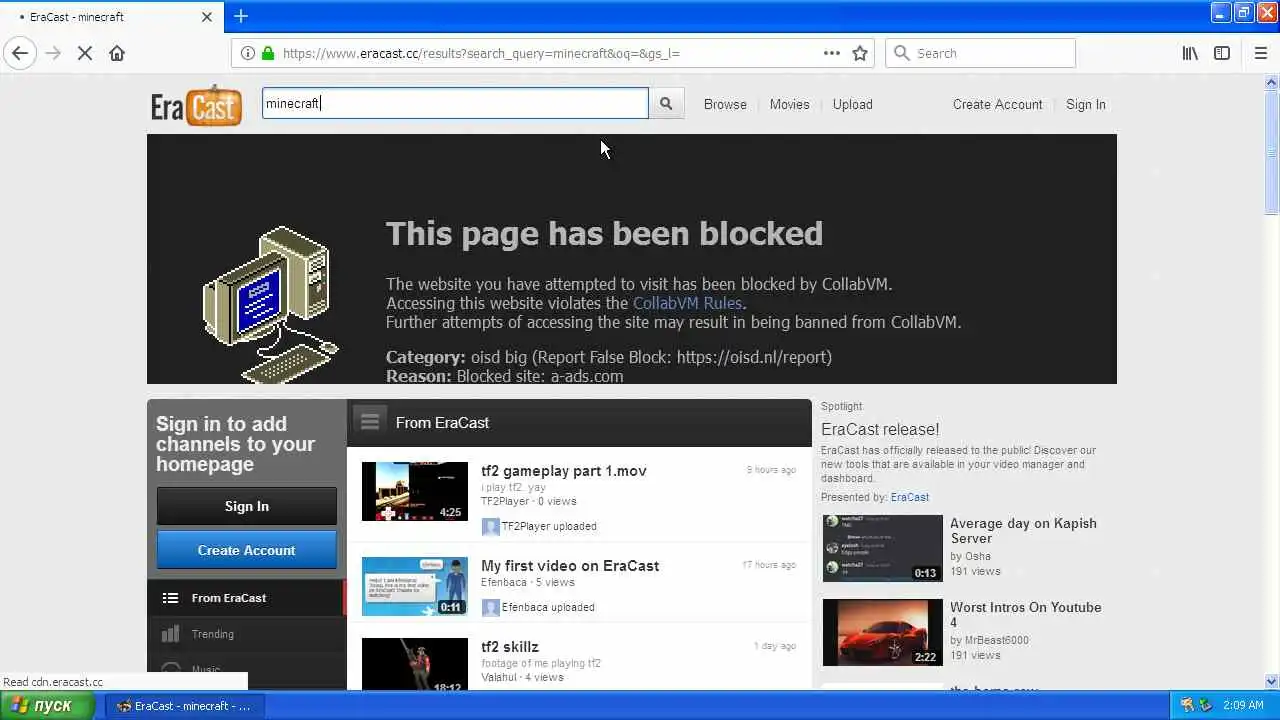Focus the EraCast minecraft search field

point(455,103)
